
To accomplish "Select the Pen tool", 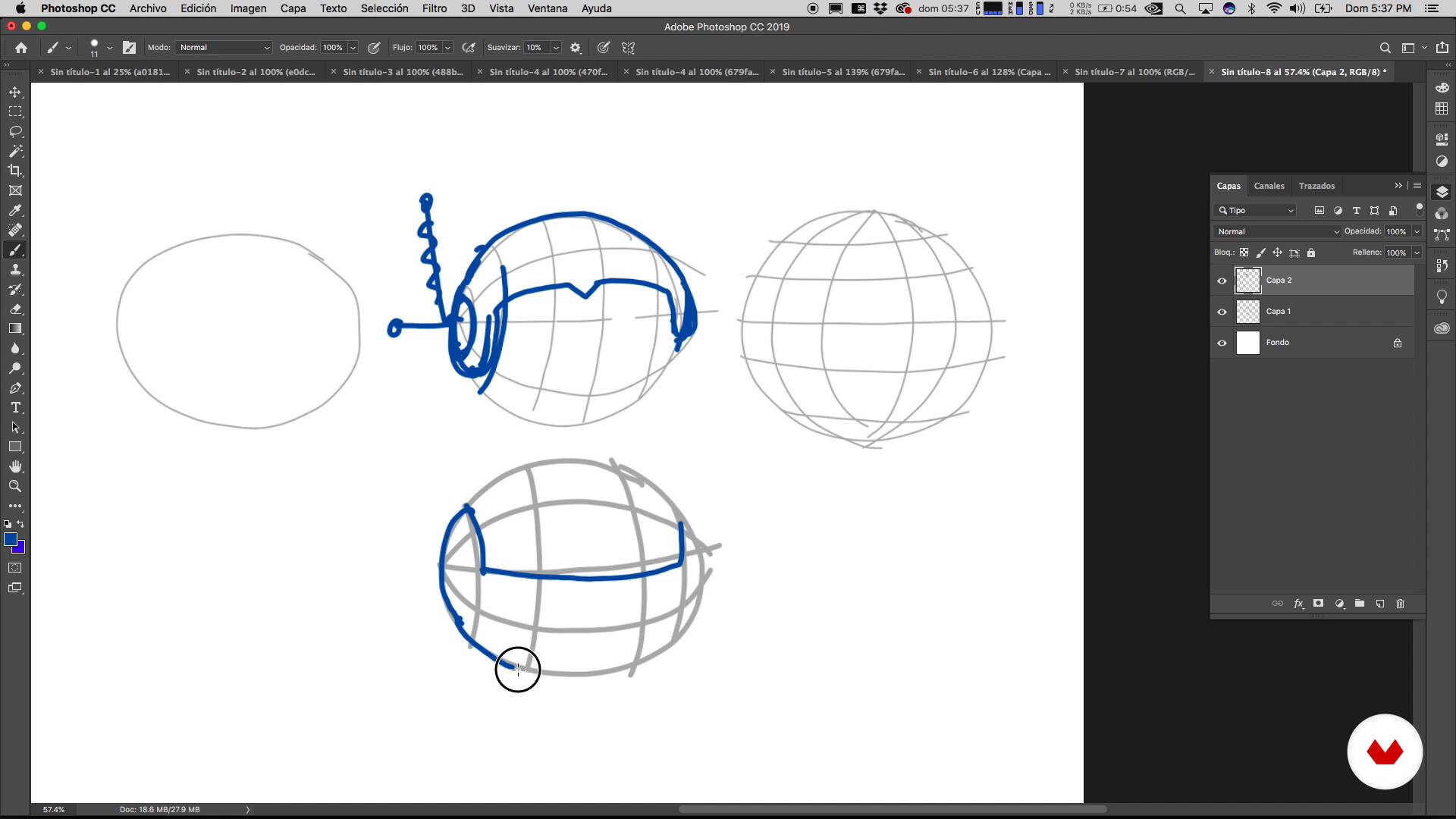I will pyautogui.click(x=15, y=388).
